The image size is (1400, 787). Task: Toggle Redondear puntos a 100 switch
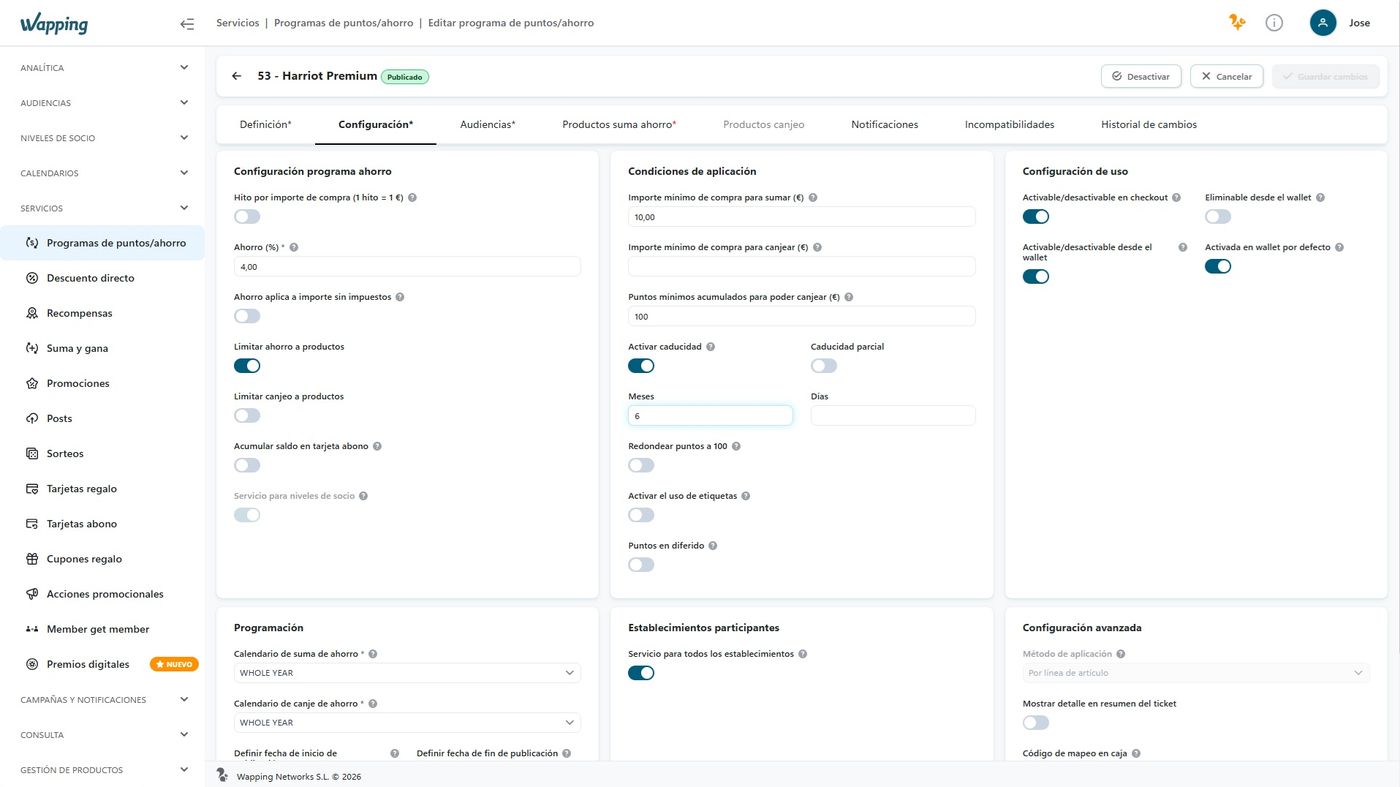641,466
